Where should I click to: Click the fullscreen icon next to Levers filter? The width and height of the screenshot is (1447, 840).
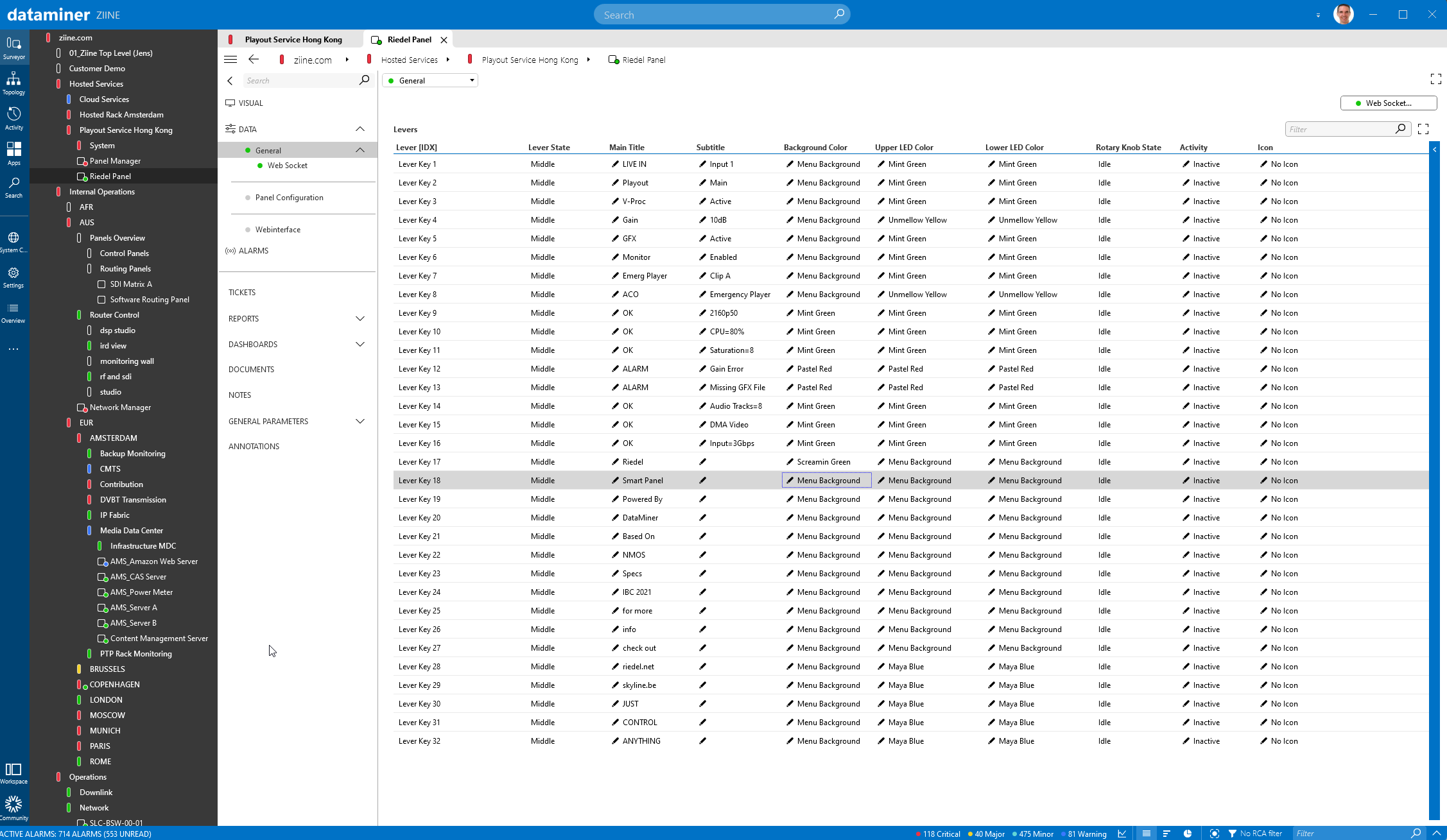pos(1423,129)
